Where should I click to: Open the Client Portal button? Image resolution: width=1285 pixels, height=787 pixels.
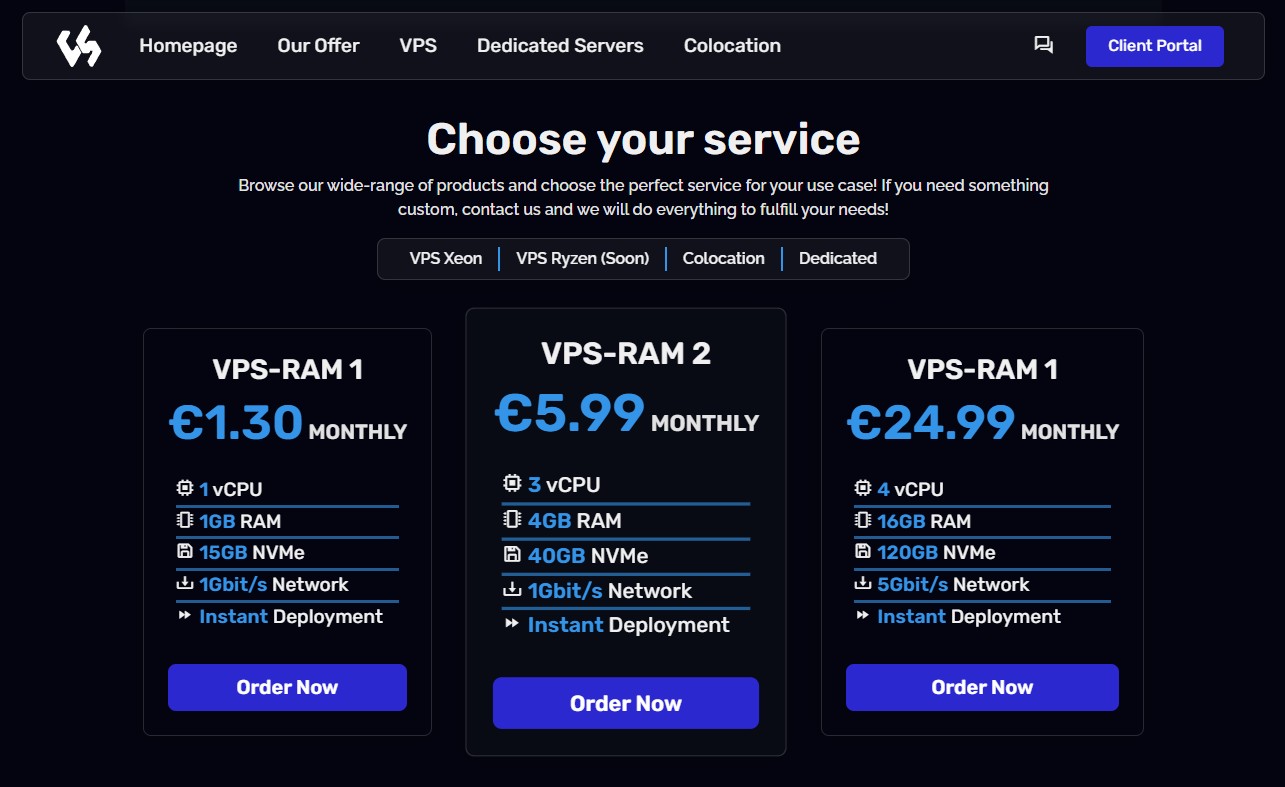1154,46
